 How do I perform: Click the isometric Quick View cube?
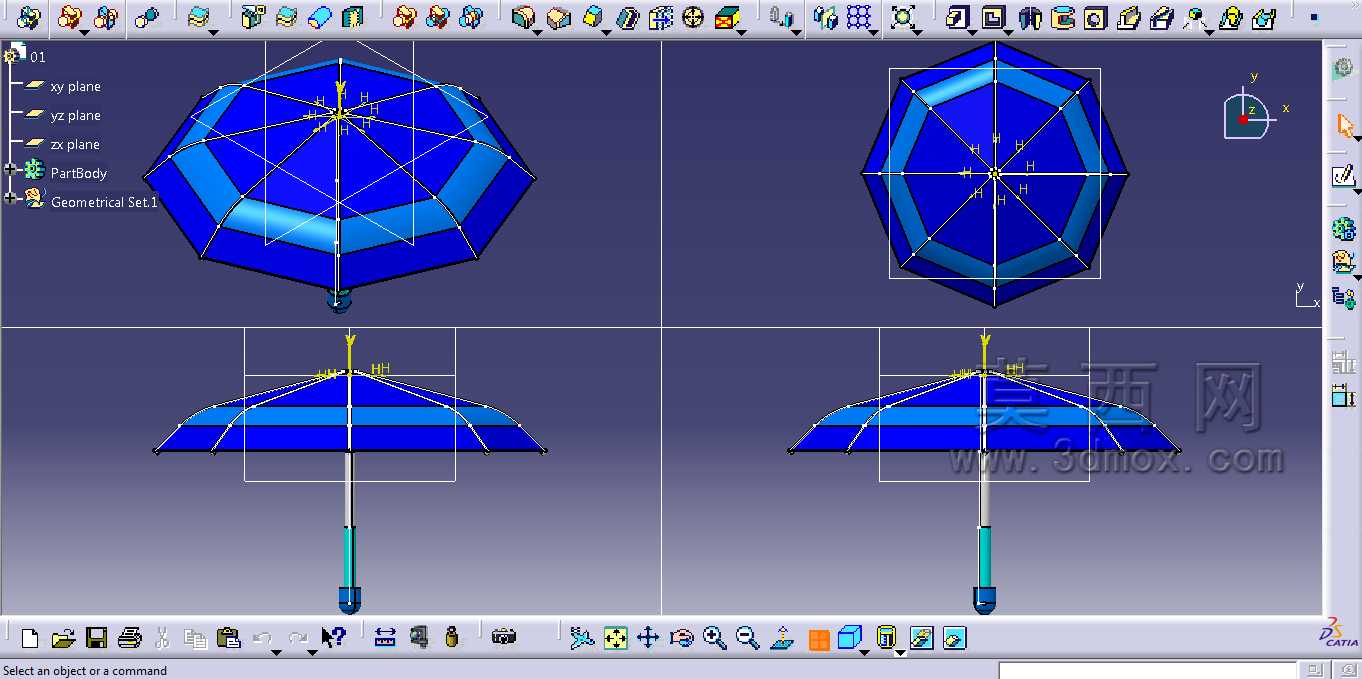pyautogui.click(x=849, y=637)
